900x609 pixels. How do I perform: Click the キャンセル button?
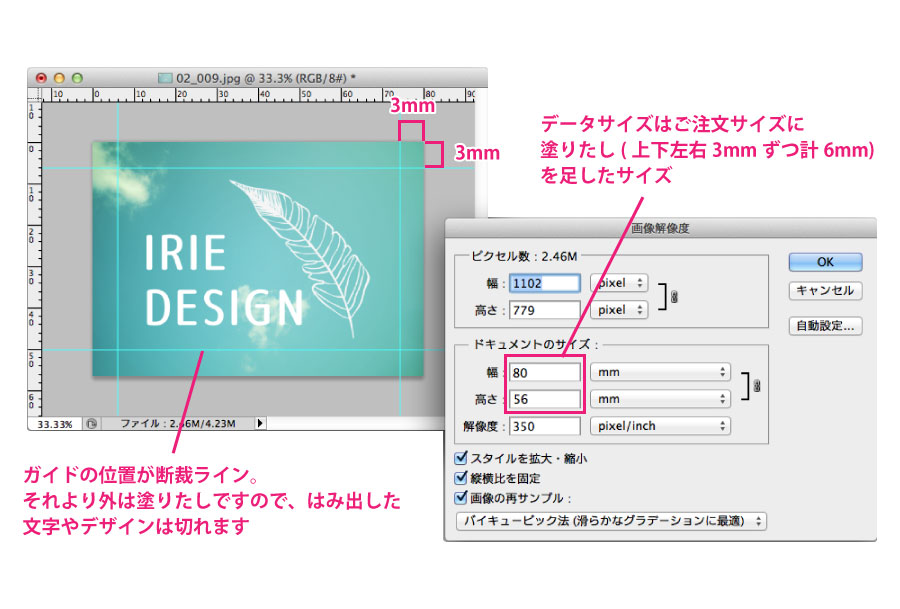(x=825, y=290)
